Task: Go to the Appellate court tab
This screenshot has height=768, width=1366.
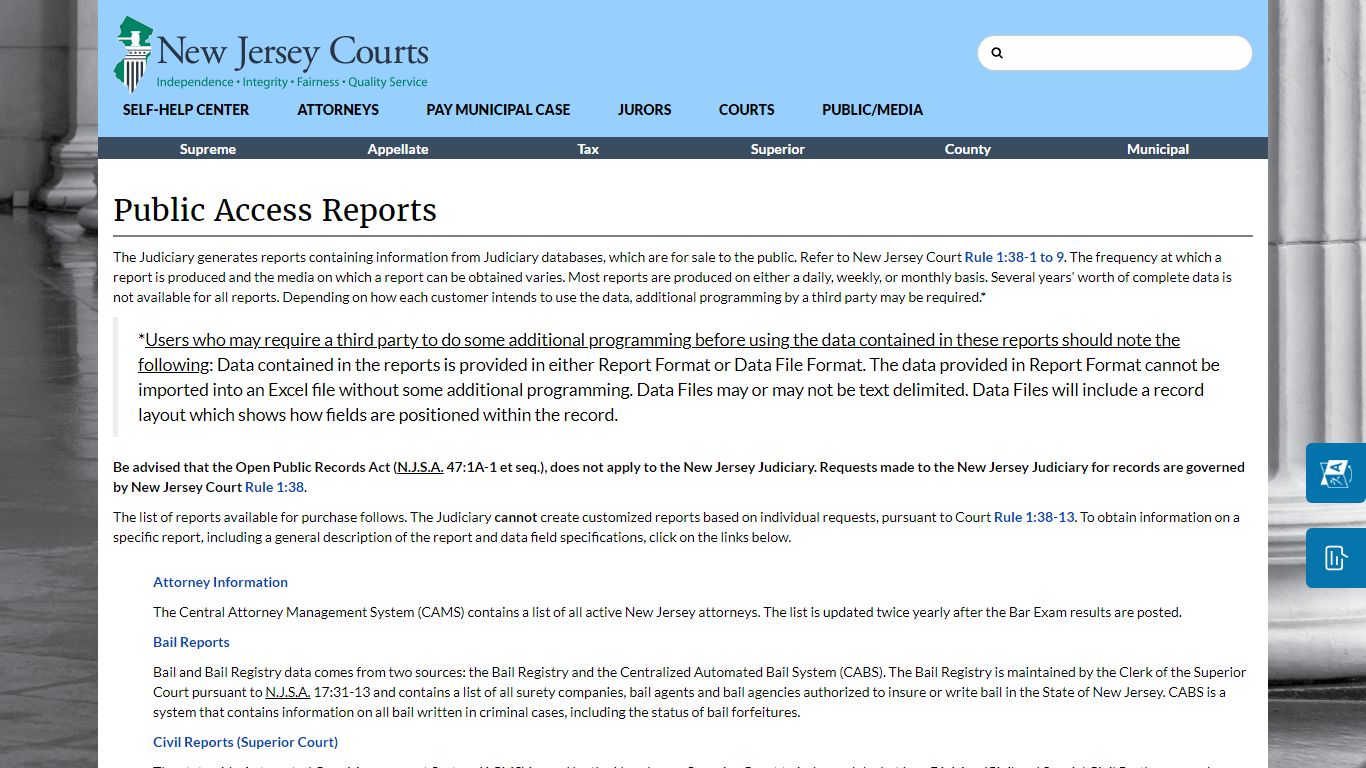Action: (398, 149)
